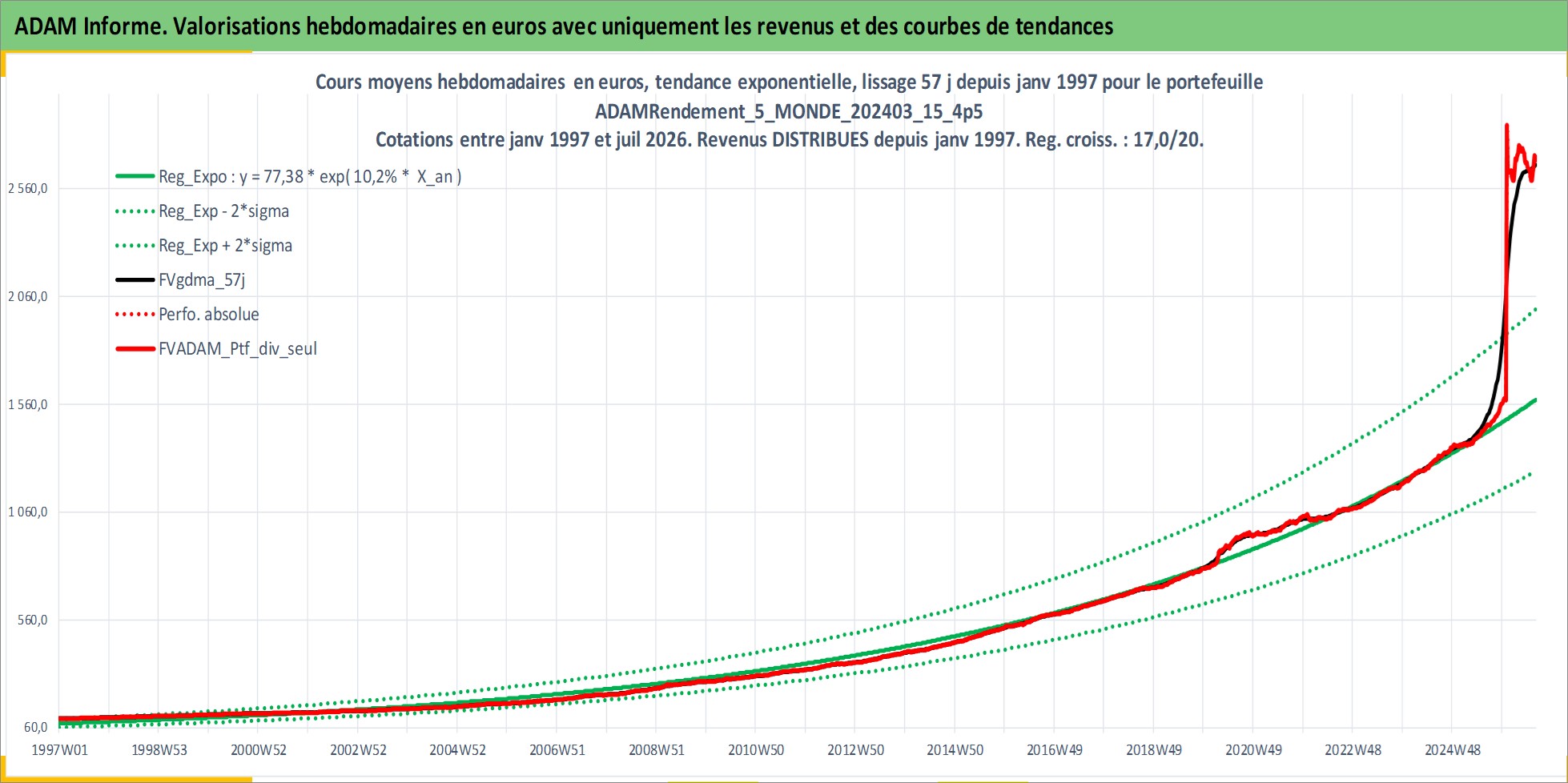Select the x-axis label '2010W50'
This screenshot has height=783, width=1568.
(756, 750)
